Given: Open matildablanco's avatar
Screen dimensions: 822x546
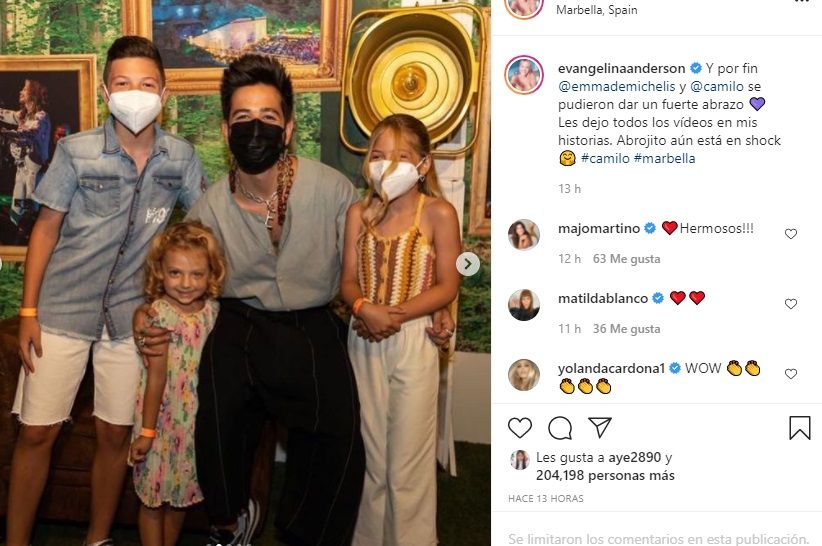Looking at the screenshot, I should coord(524,304).
